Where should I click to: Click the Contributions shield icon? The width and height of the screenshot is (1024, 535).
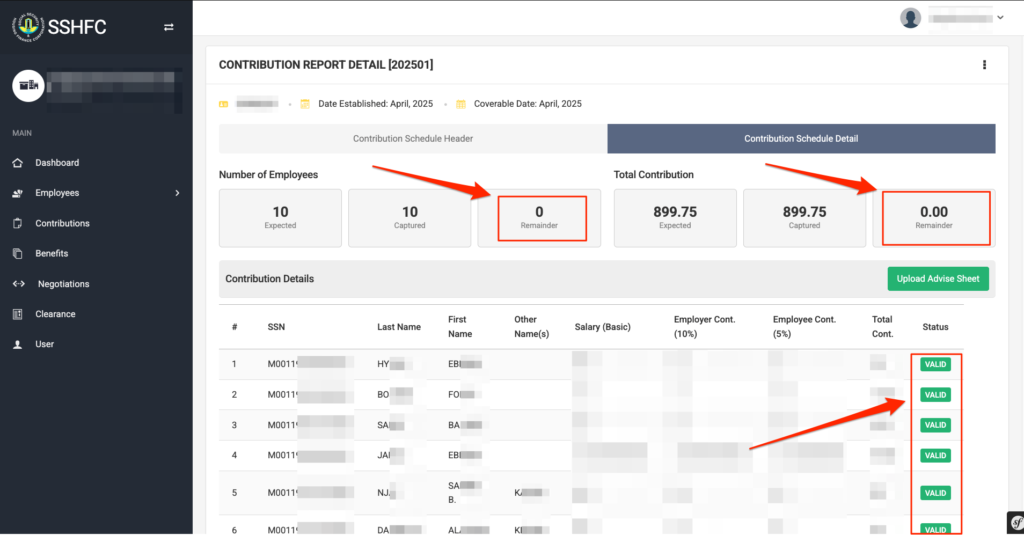(x=17, y=223)
